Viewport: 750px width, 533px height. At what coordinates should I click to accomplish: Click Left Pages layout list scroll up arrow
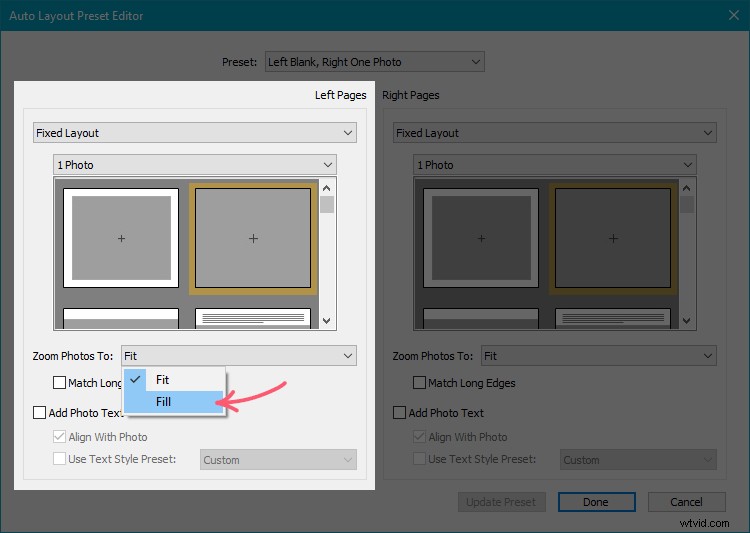(x=327, y=188)
